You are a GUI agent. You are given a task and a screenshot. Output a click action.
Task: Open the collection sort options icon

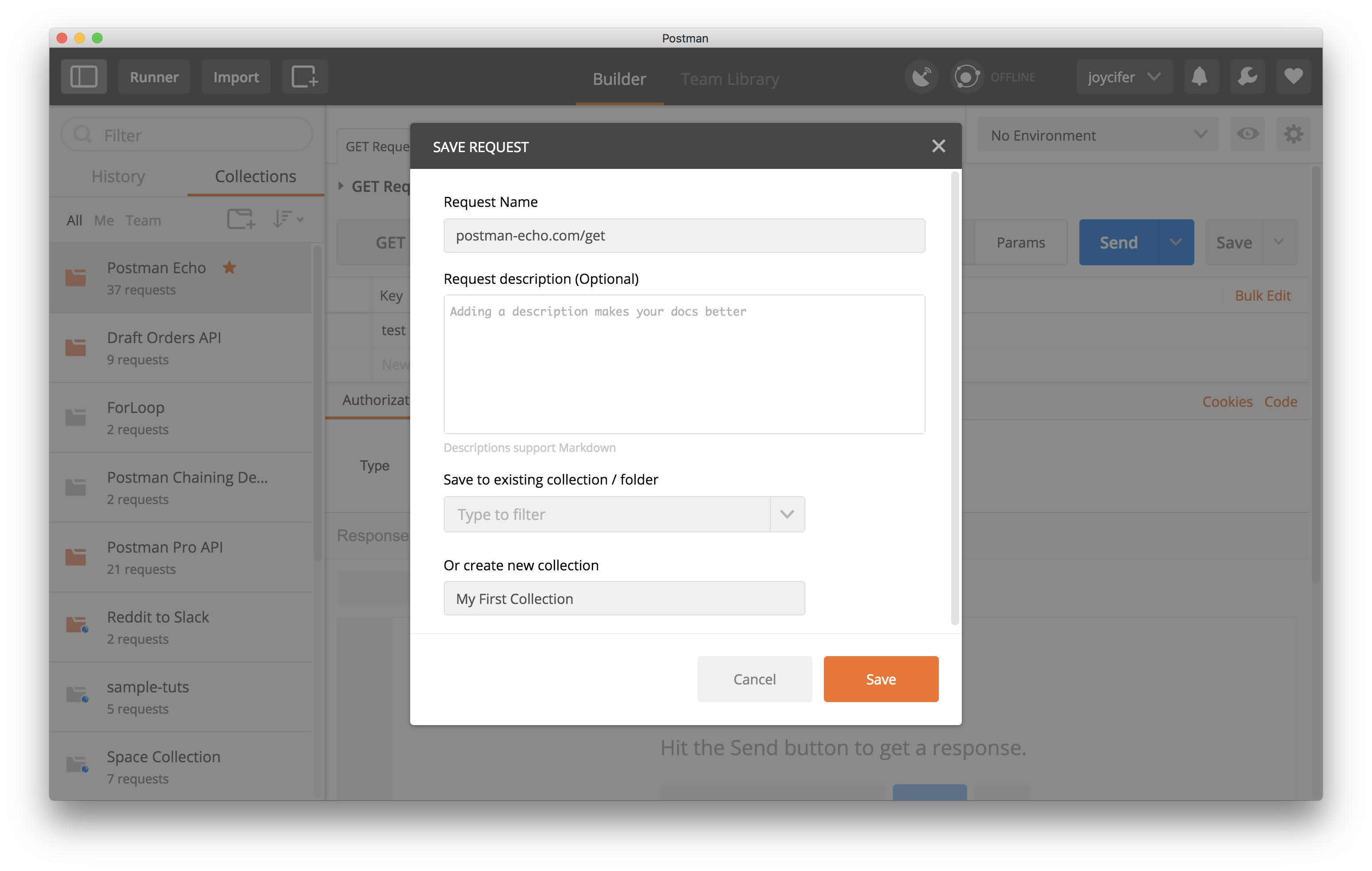(x=288, y=219)
